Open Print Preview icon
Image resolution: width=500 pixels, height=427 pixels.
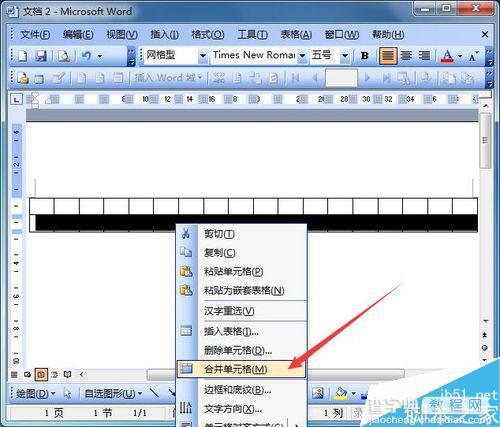(x=63, y=56)
